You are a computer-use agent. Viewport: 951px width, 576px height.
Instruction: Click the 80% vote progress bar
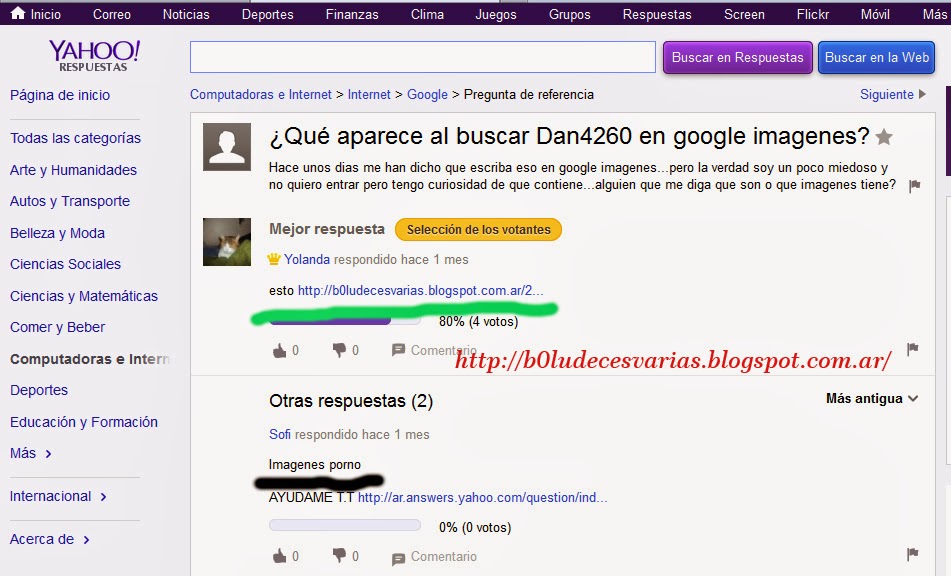(x=344, y=320)
